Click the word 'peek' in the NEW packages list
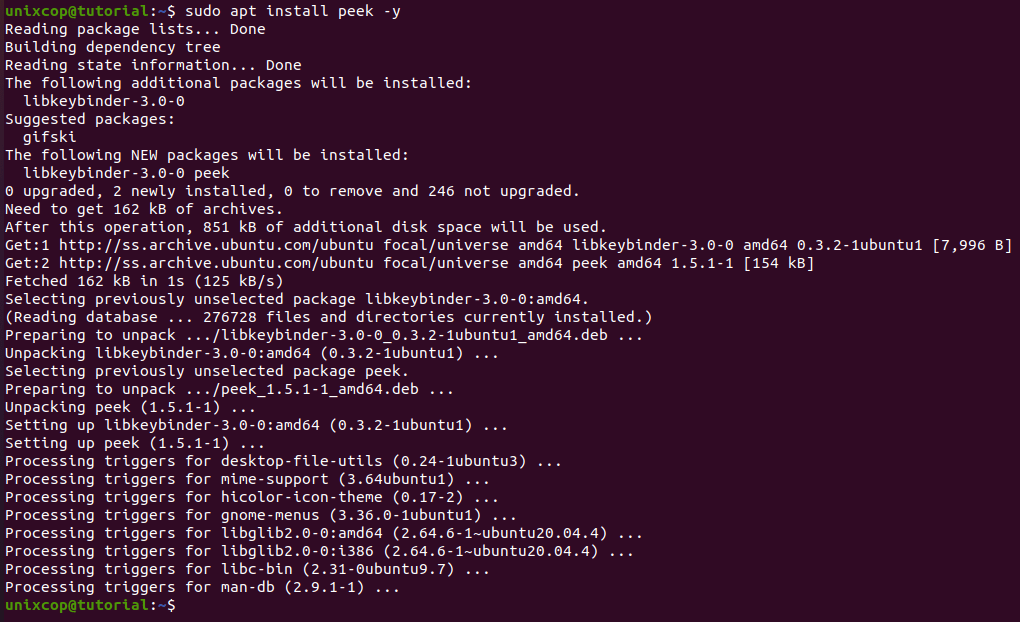This screenshot has width=1020, height=622. point(211,173)
